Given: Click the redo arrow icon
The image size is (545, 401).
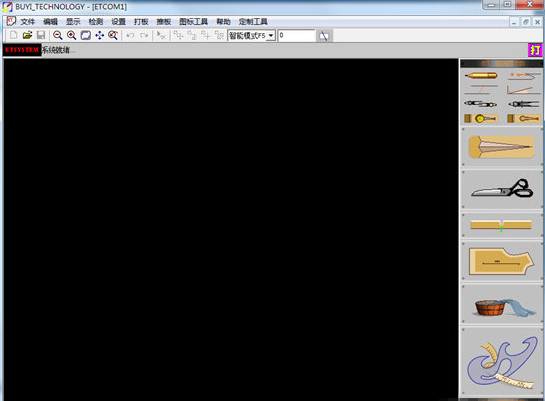Looking at the screenshot, I should pos(144,35).
